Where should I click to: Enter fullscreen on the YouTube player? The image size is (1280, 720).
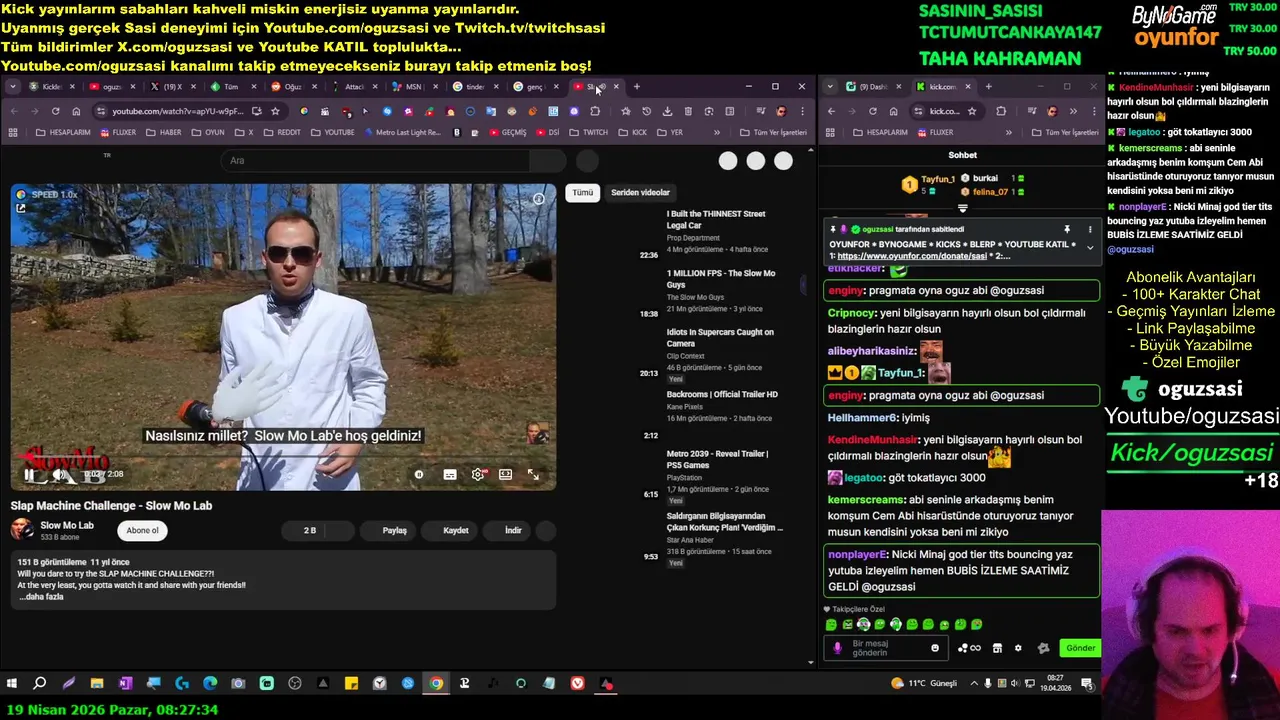click(533, 475)
